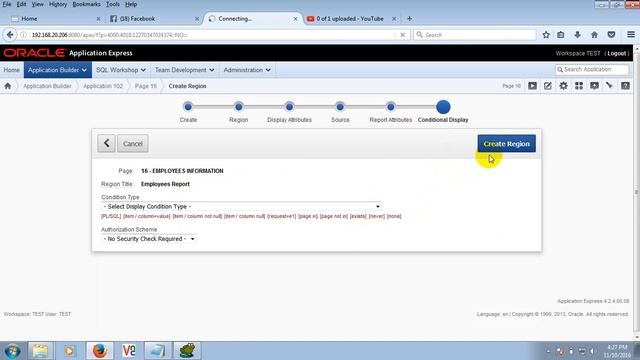This screenshot has width=640, height=360.
Task: Click the Logout link
Action: tap(616, 53)
